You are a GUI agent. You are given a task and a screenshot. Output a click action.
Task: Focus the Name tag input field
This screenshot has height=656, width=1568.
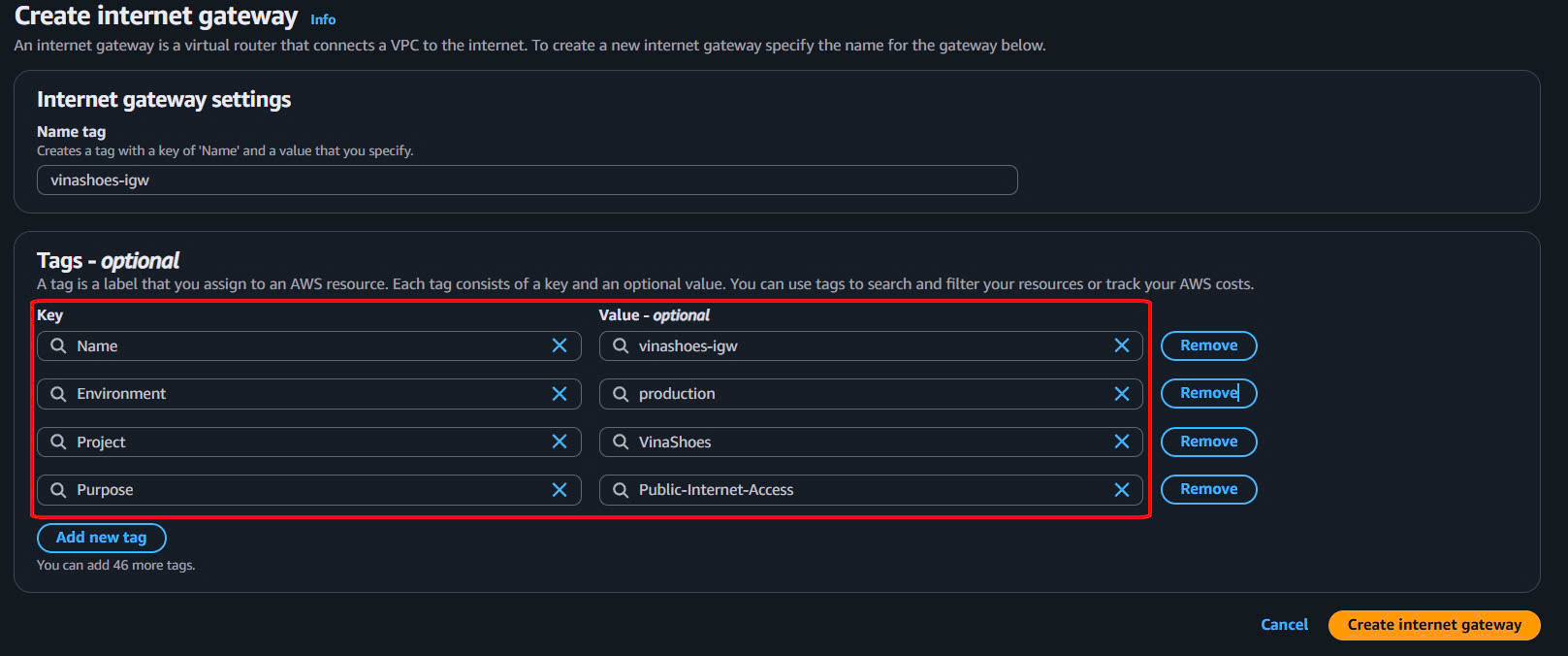coord(527,180)
